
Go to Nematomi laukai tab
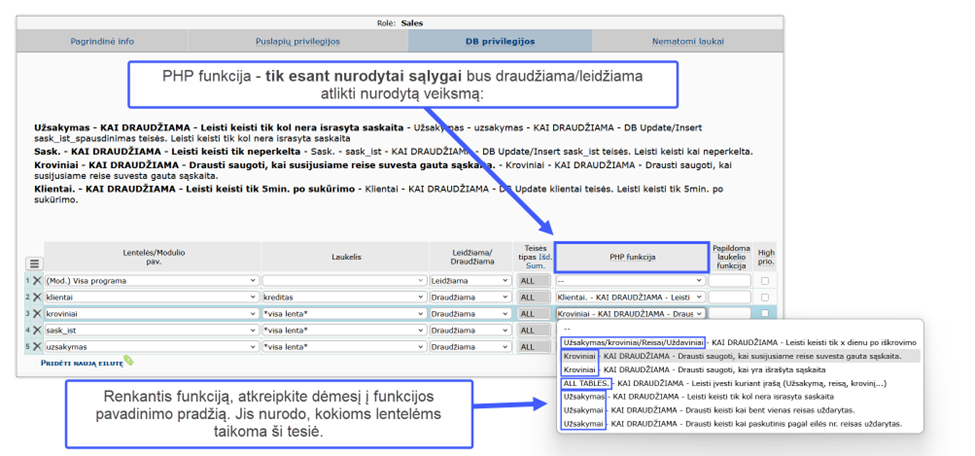pos(688,42)
